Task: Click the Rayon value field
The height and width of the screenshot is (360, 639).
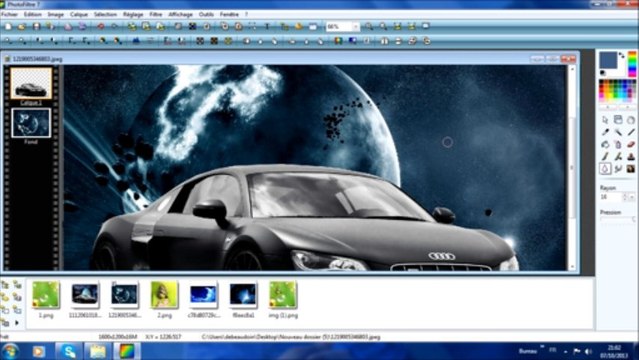Action: [x=610, y=197]
